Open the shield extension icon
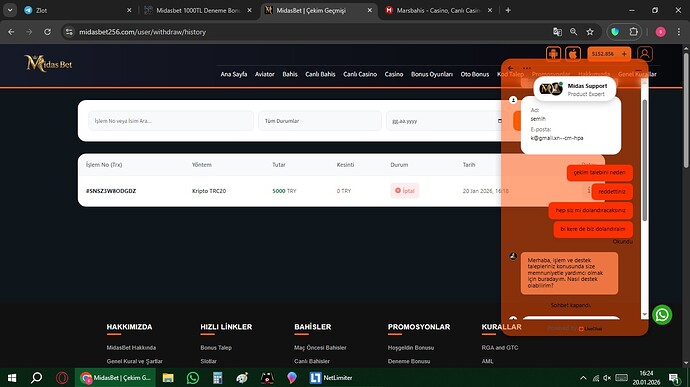Screen dimensions: 690x387 point(615,32)
